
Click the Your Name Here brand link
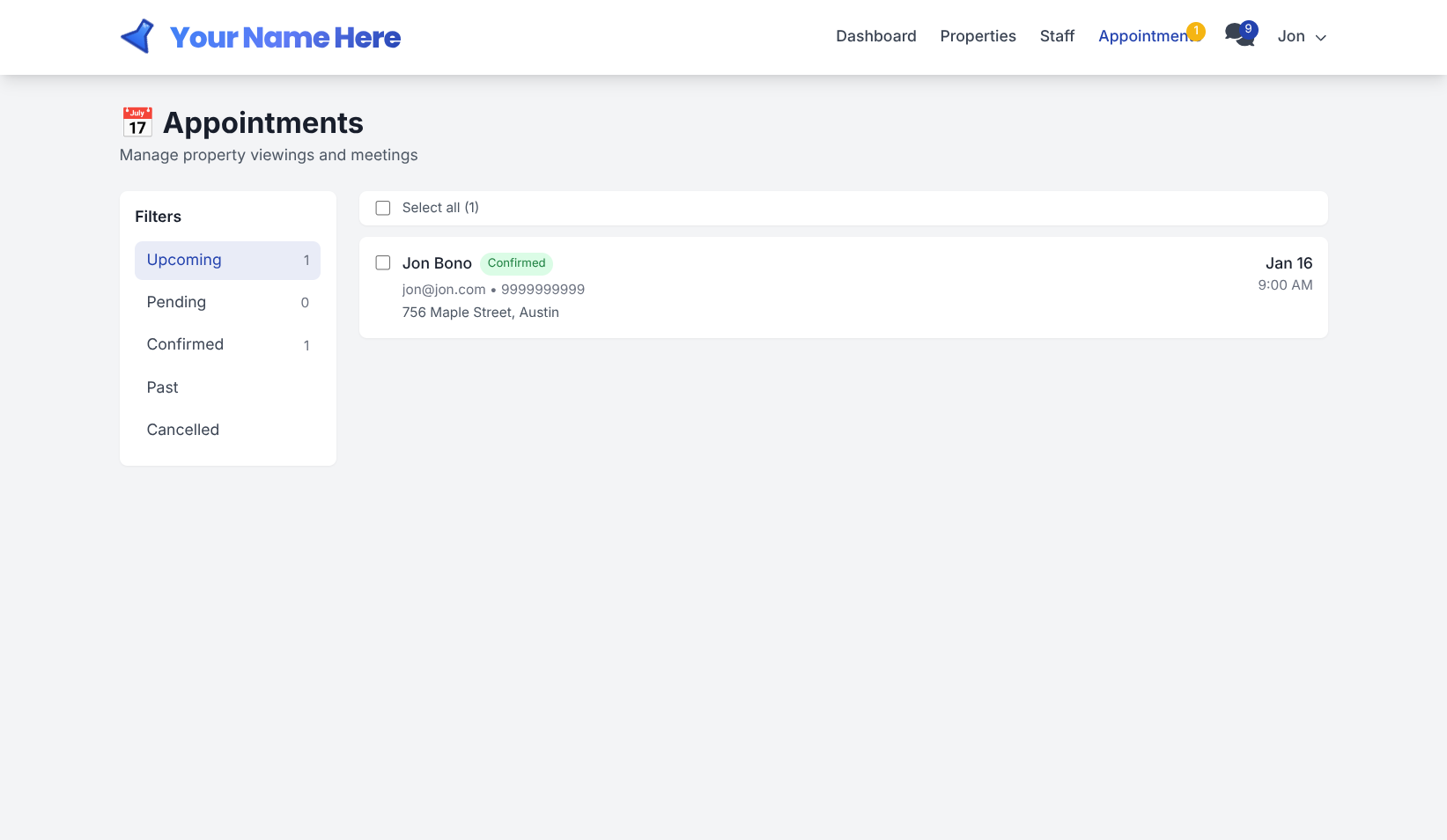284,37
